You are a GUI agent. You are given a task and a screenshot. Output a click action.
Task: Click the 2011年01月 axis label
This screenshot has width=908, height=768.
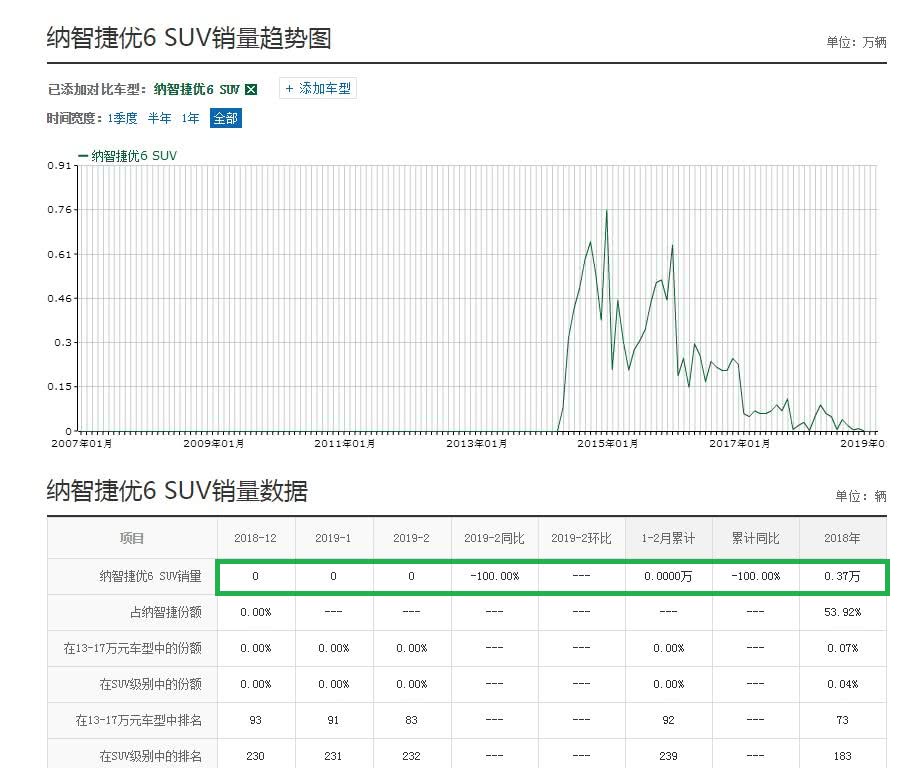coord(345,444)
